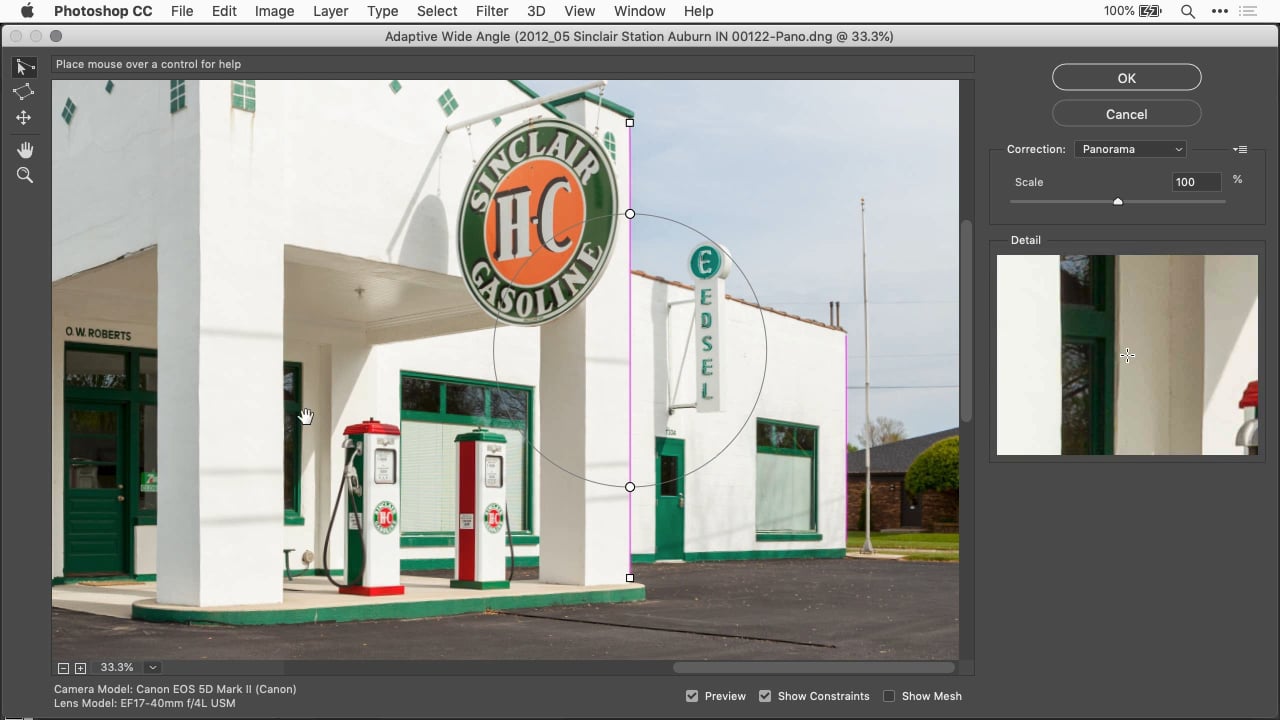Click the Cancel button
The width and height of the screenshot is (1280, 720).
(x=1127, y=114)
